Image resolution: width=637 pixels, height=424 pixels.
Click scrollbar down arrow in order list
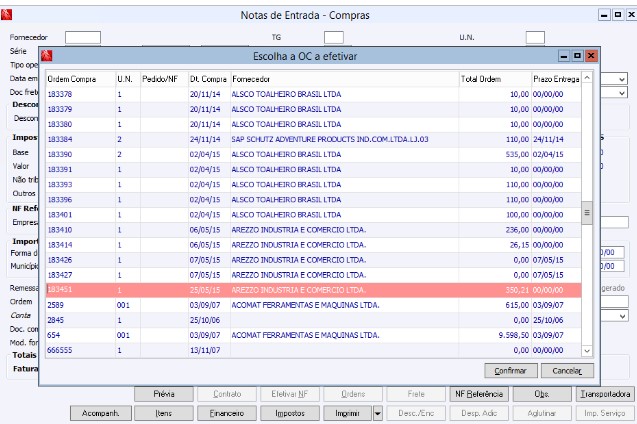[587, 350]
